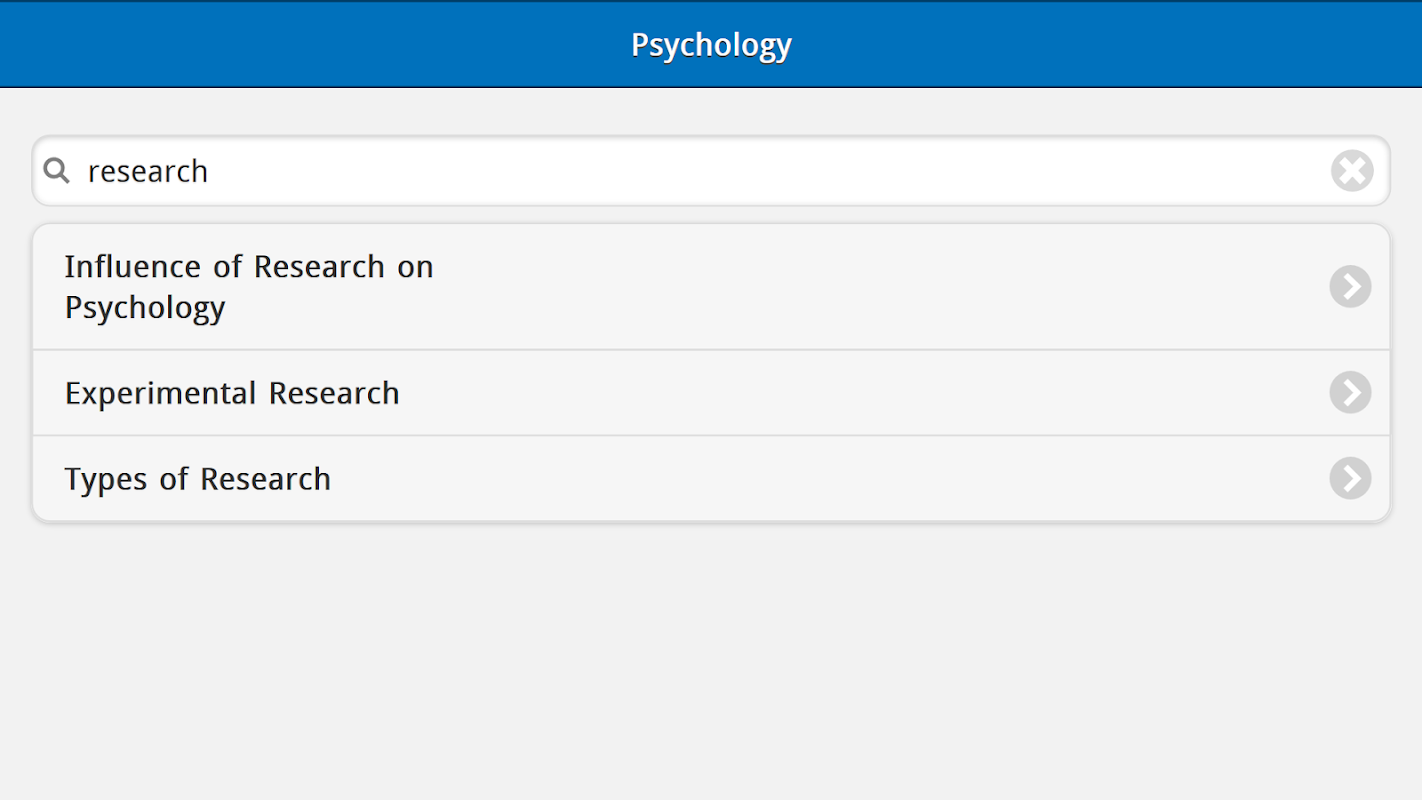The image size is (1422, 800).
Task: Click the blank blue header area left of title
Action: (x=300, y=45)
